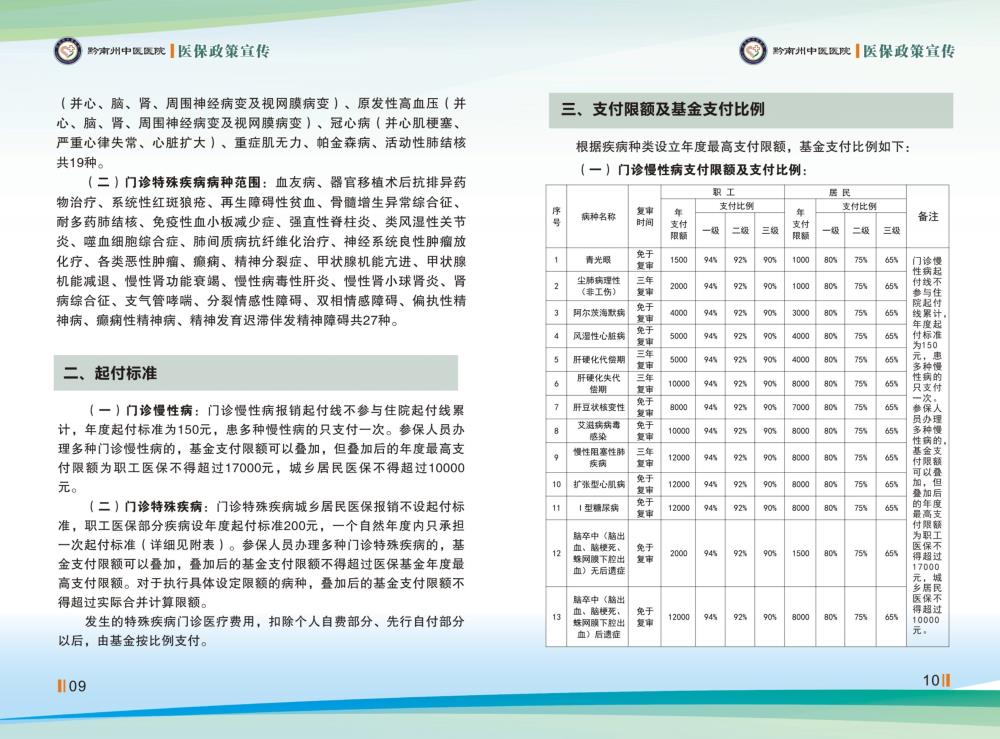Click page number 09 in the footer

73,685
